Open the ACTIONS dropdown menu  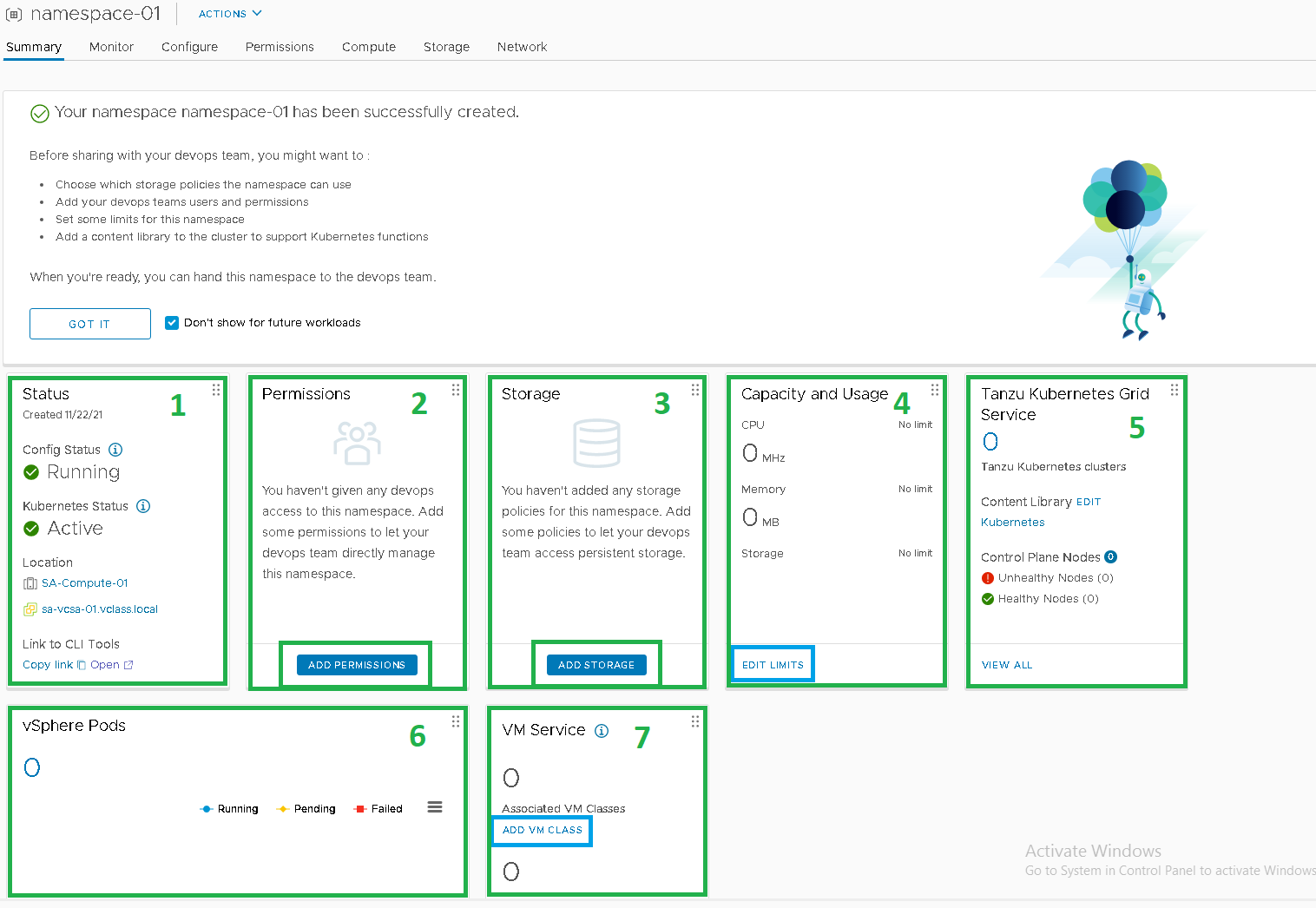(229, 14)
